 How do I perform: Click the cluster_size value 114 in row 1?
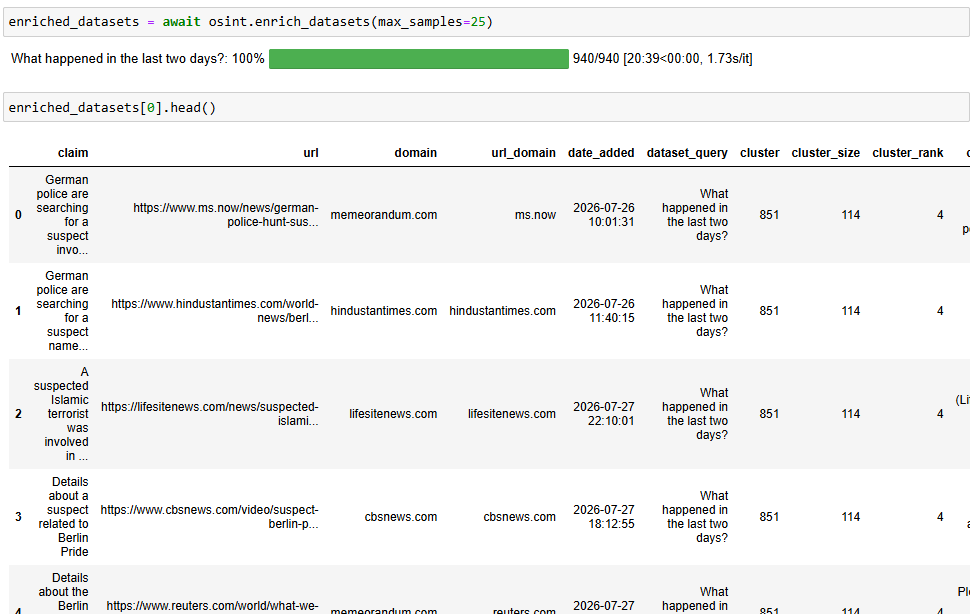[850, 310]
